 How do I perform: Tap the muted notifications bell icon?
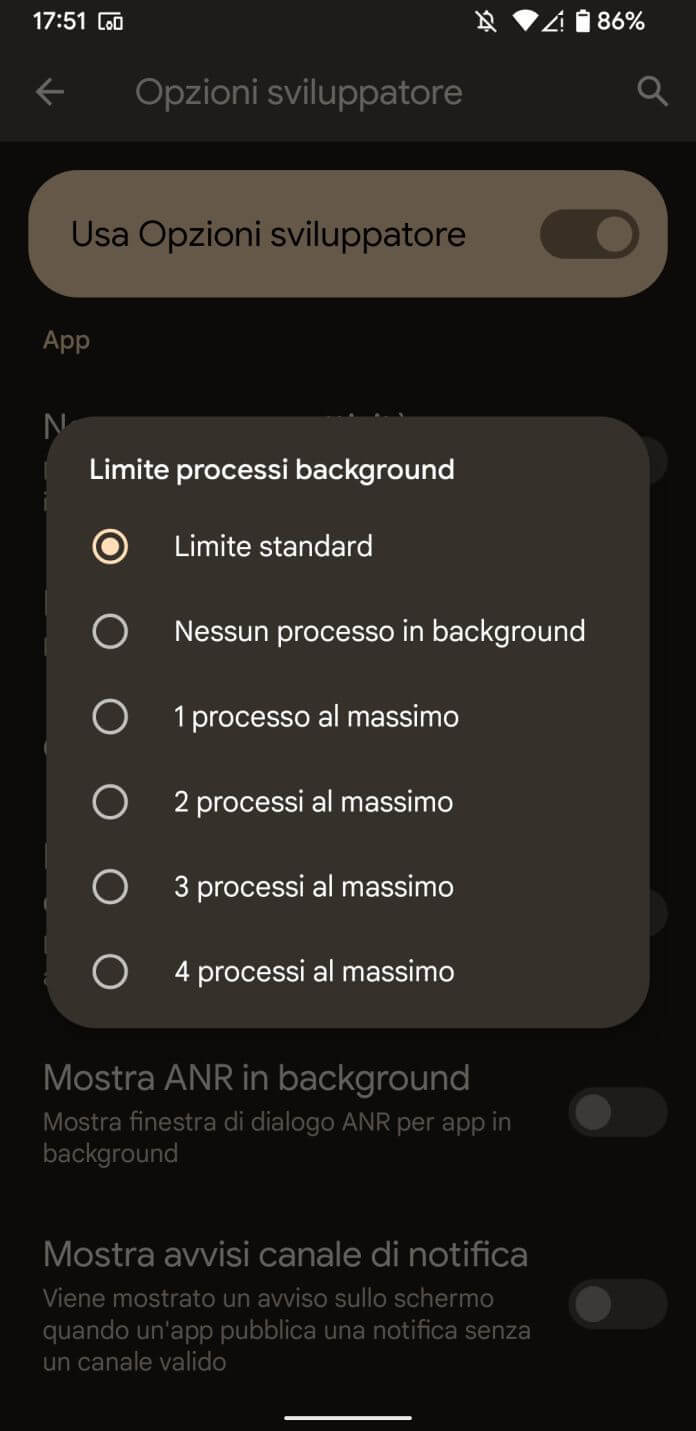486,21
